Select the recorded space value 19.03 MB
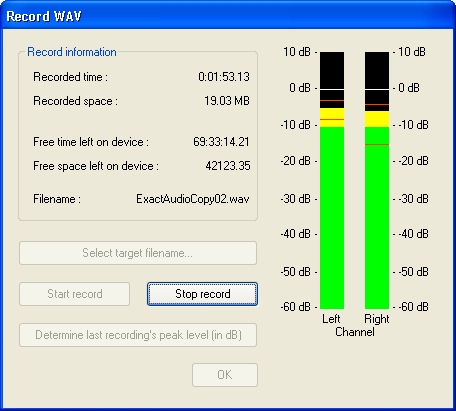This screenshot has height=411, width=456. 227,101
